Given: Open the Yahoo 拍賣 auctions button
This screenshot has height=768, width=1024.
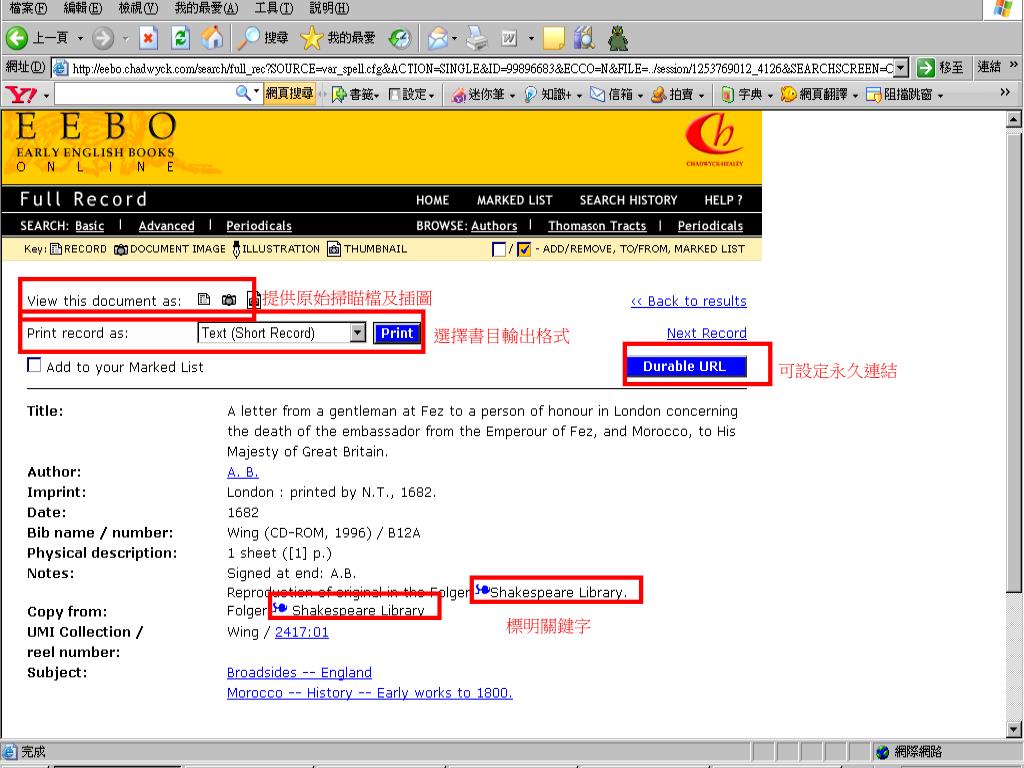Looking at the screenshot, I should point(673,95).
